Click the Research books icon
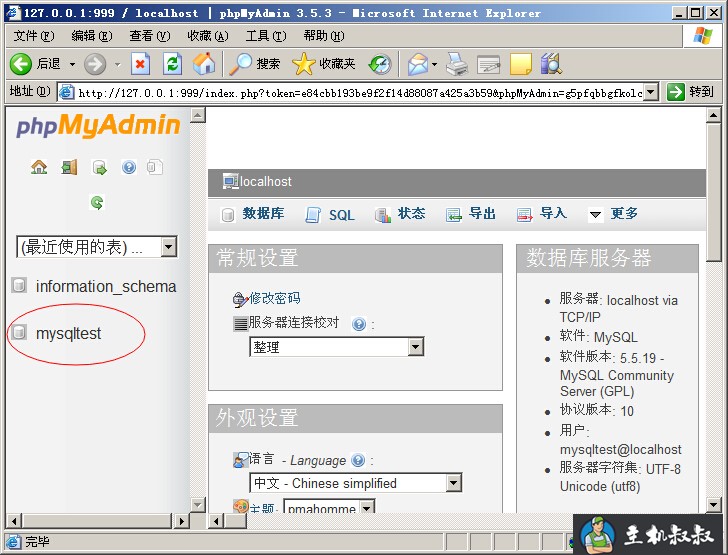This screenshot has width=728, height=555. pos(551,64)
